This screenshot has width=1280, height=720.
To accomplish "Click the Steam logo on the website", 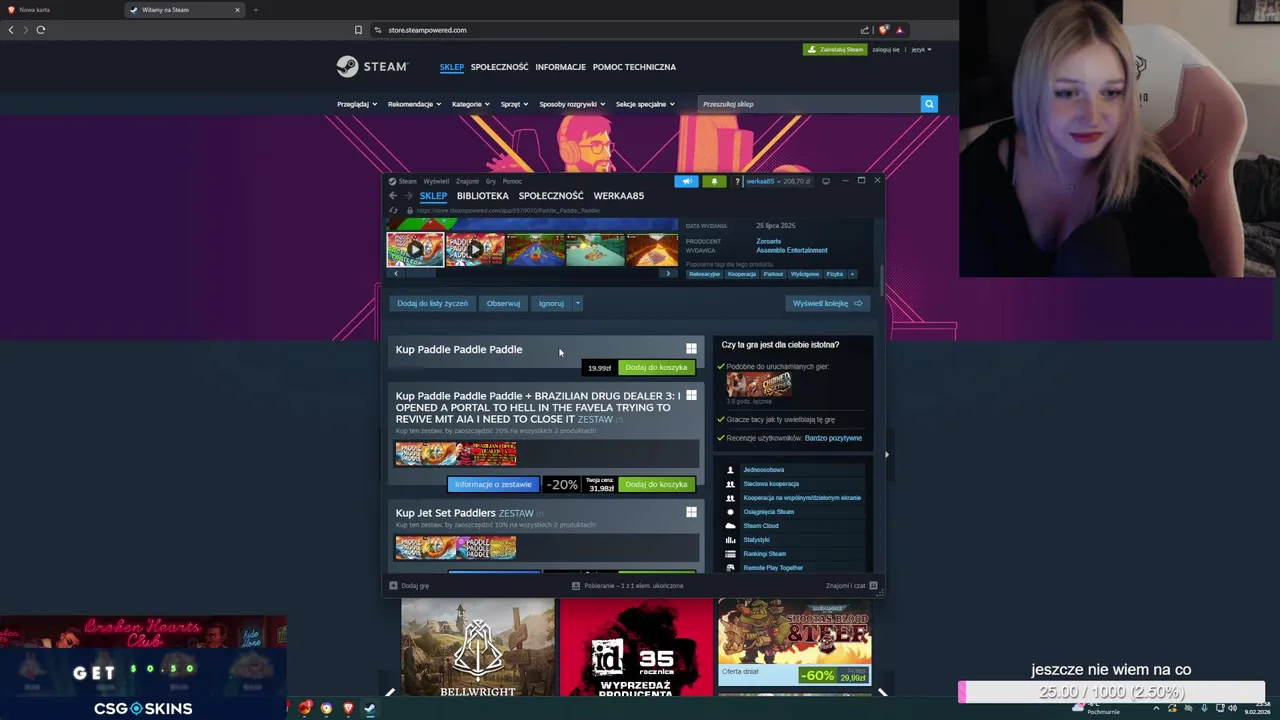I will (372, 67).
